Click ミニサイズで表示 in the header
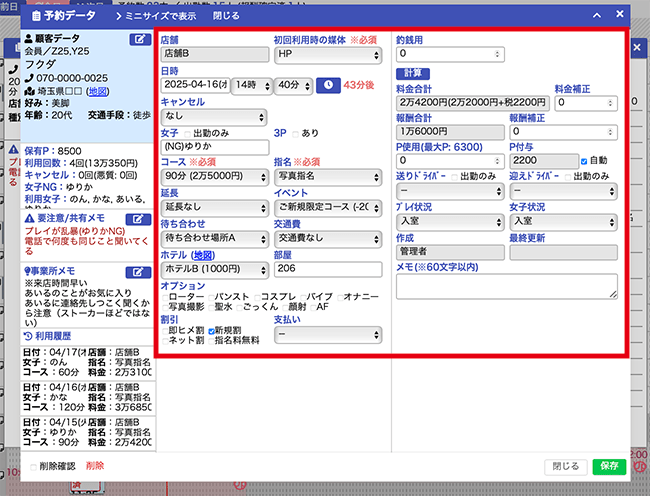The image size is (650, 496). (155, 16)
